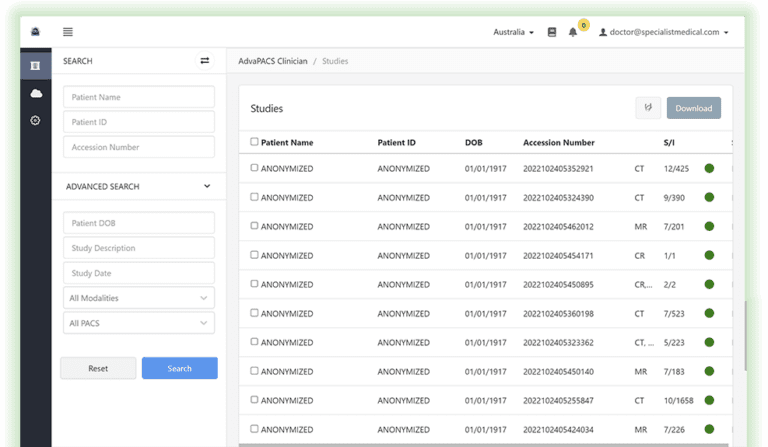
Task: Select the studies icon in sidebar
Action: (36, 66)
